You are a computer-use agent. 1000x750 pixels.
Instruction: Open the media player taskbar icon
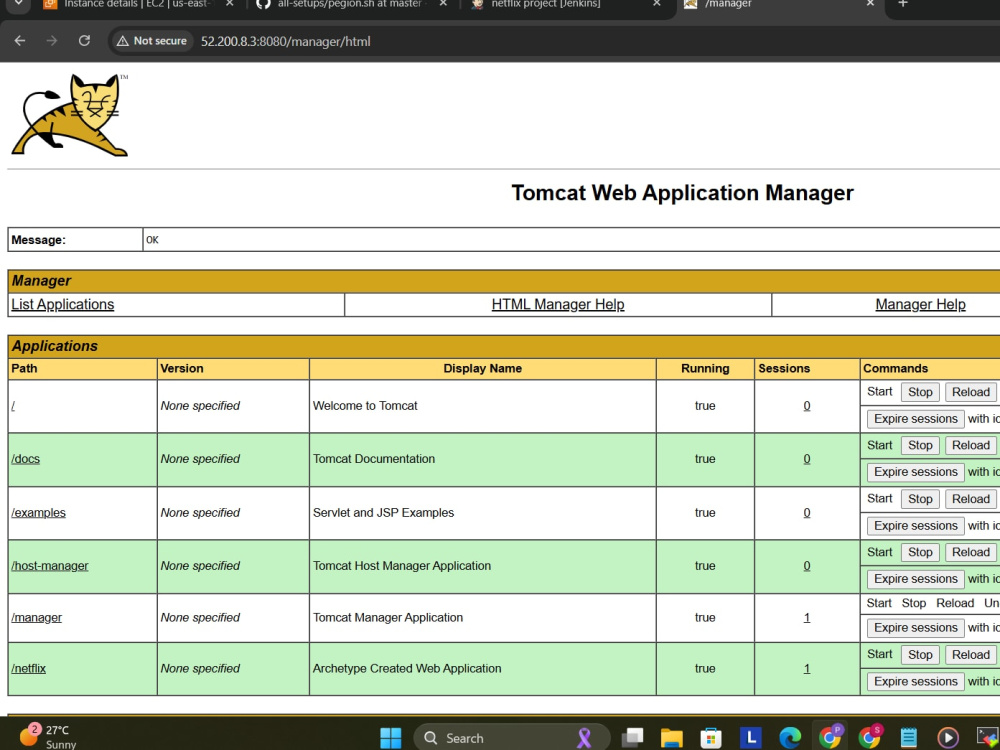point(948,738)
